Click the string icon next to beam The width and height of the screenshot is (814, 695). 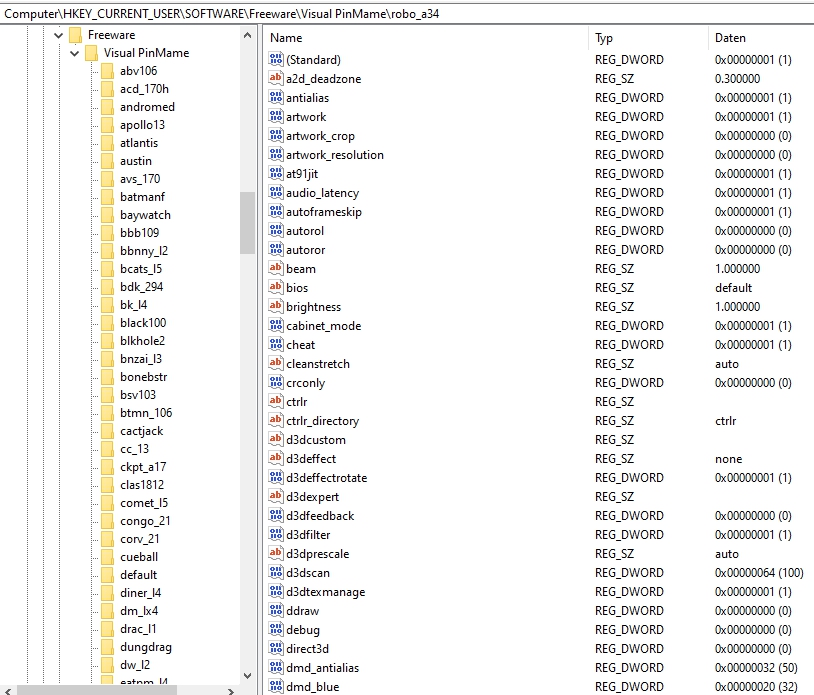pos(276,268)
